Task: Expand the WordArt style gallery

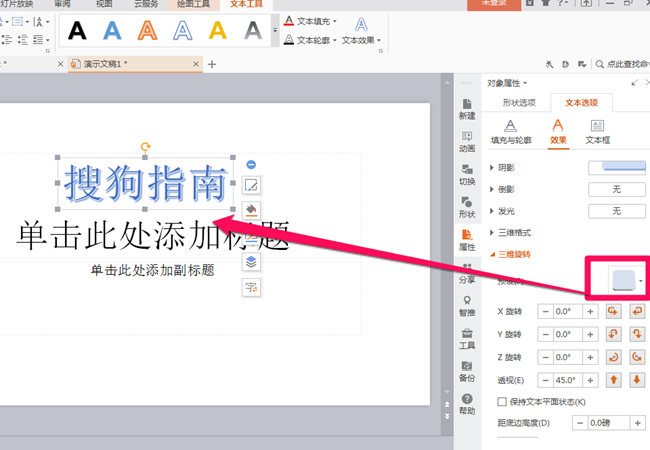Action: point(275,30)
